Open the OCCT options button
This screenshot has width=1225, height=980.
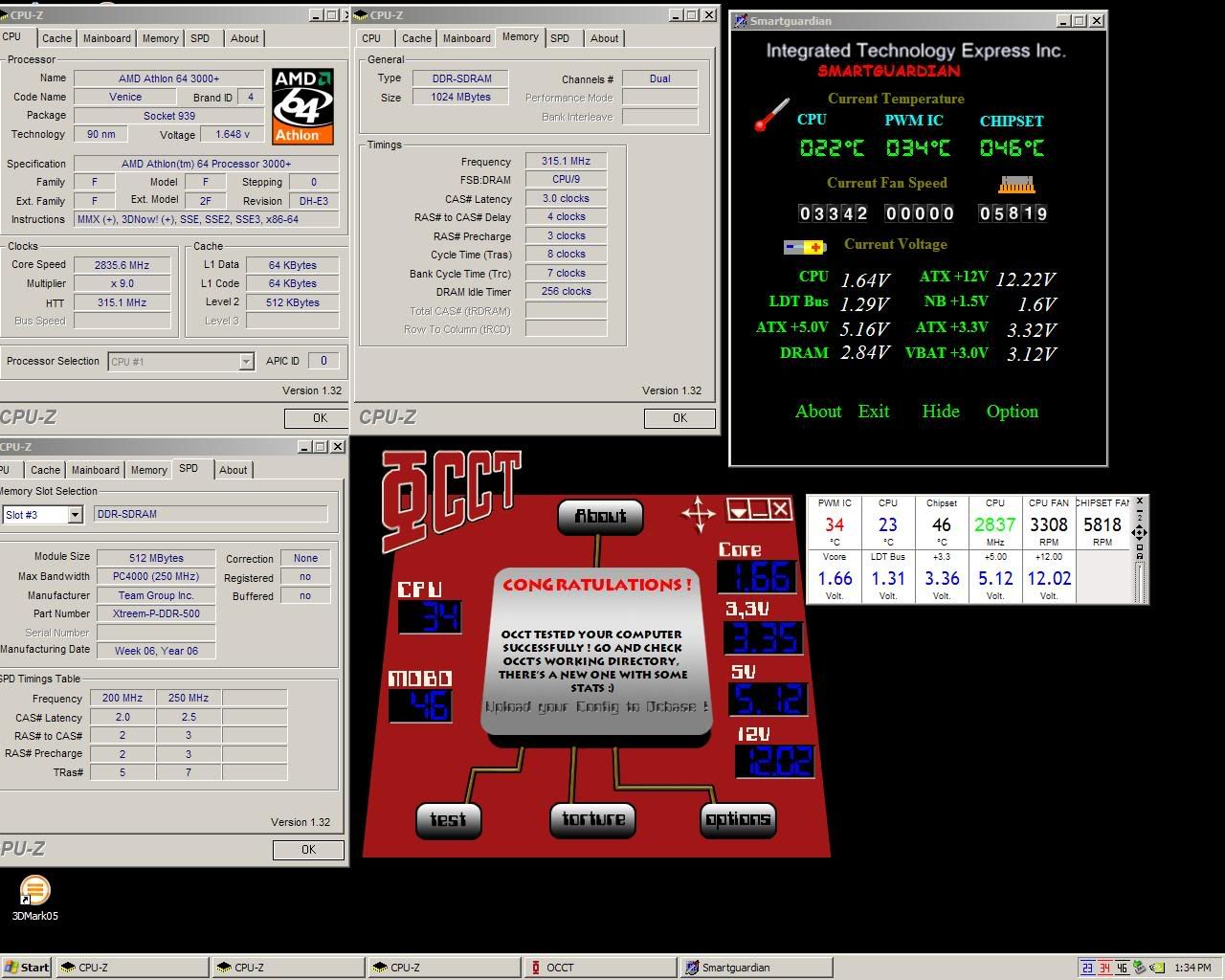[738, 819]
